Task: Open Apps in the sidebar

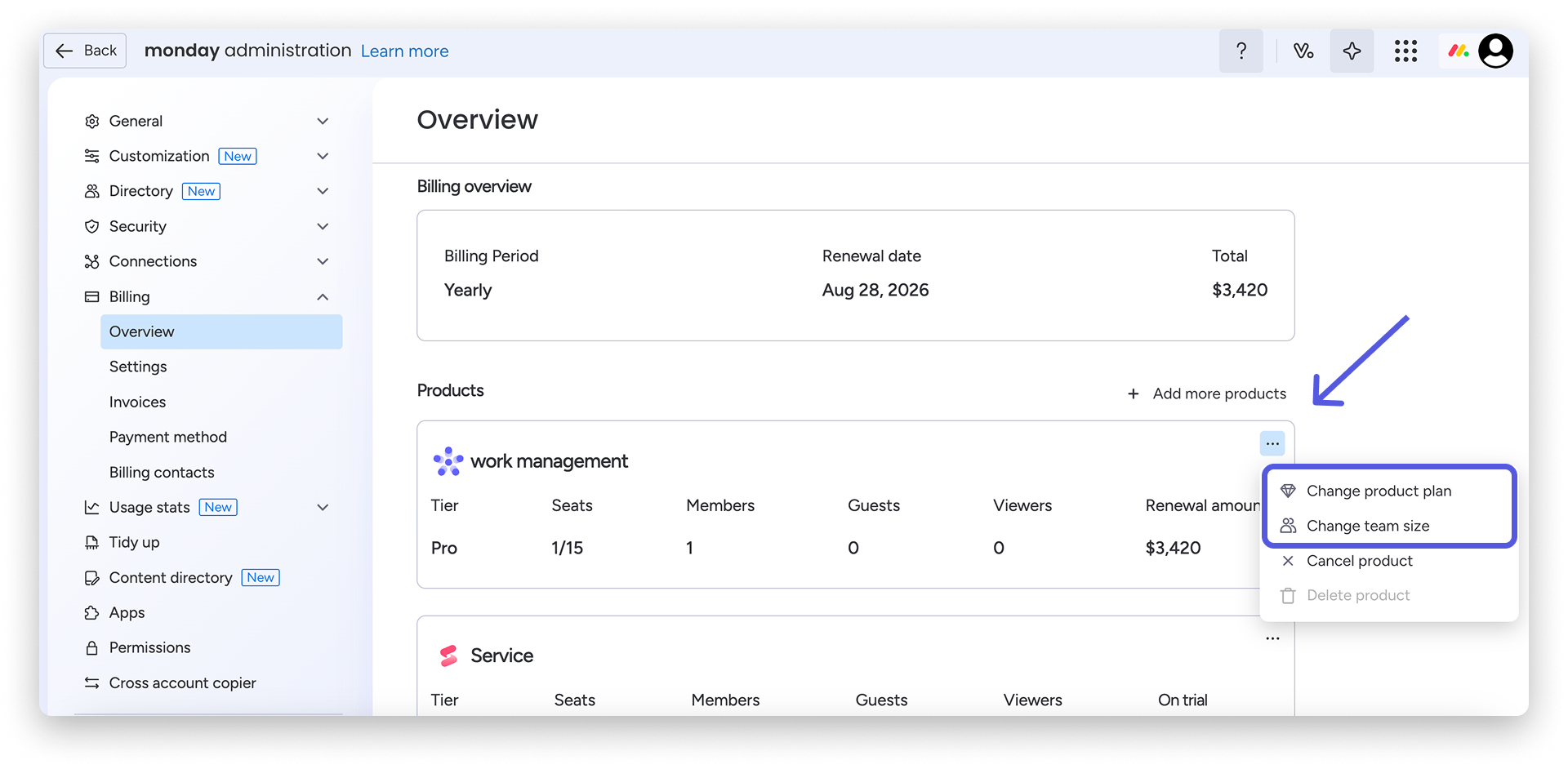Action: pos(127,612)
